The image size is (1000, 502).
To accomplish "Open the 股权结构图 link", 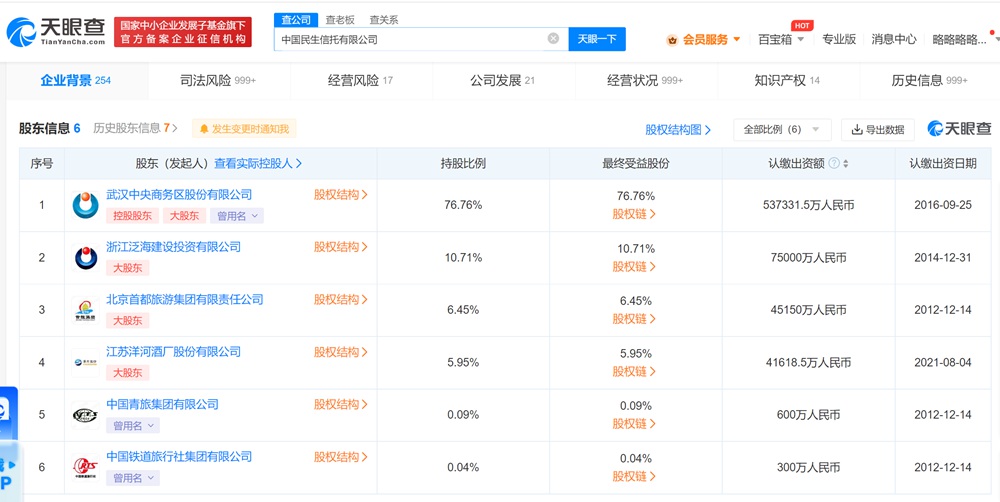I will pyautogui.click(x=678, y=129).
